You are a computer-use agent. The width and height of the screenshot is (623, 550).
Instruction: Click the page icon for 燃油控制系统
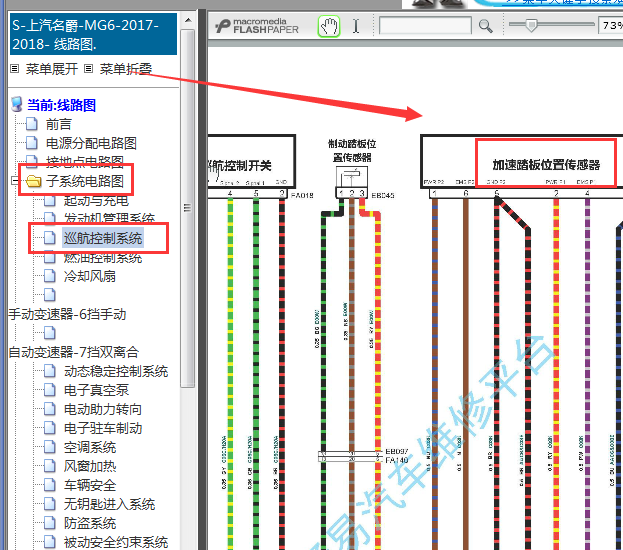pyautogui.click(x=50, y=258)
